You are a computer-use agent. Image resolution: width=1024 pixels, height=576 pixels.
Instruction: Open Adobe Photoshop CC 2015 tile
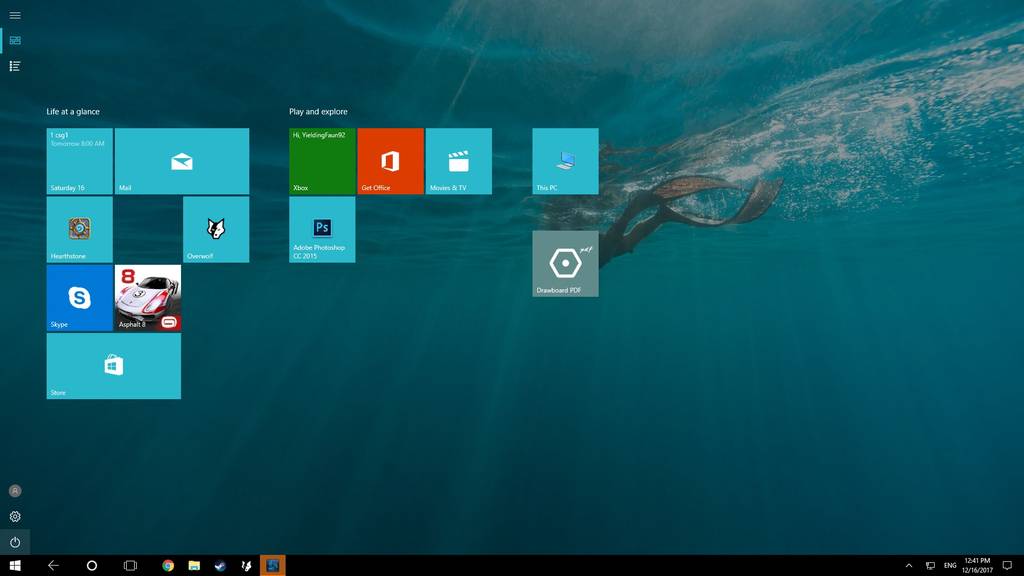pos(322,229)
